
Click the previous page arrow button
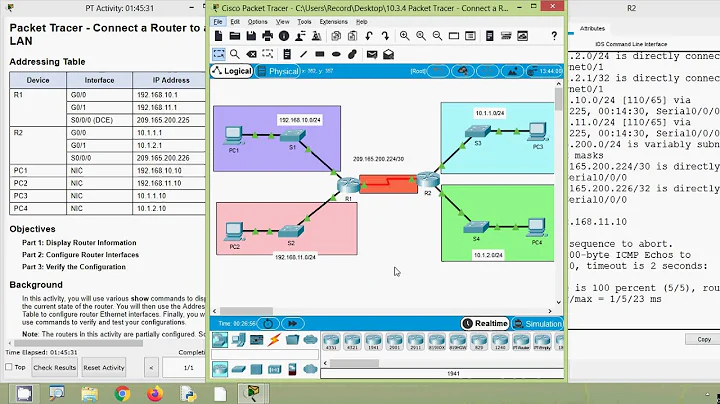(151, 367)
